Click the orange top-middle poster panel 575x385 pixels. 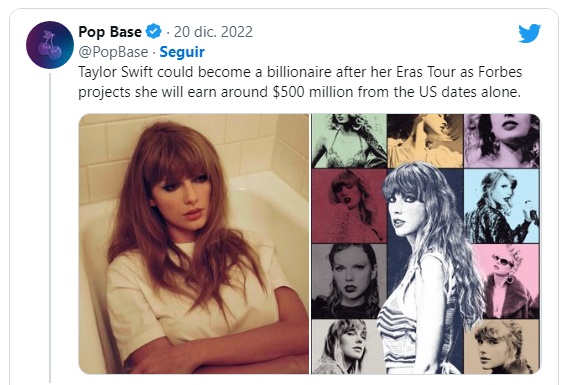425,138
